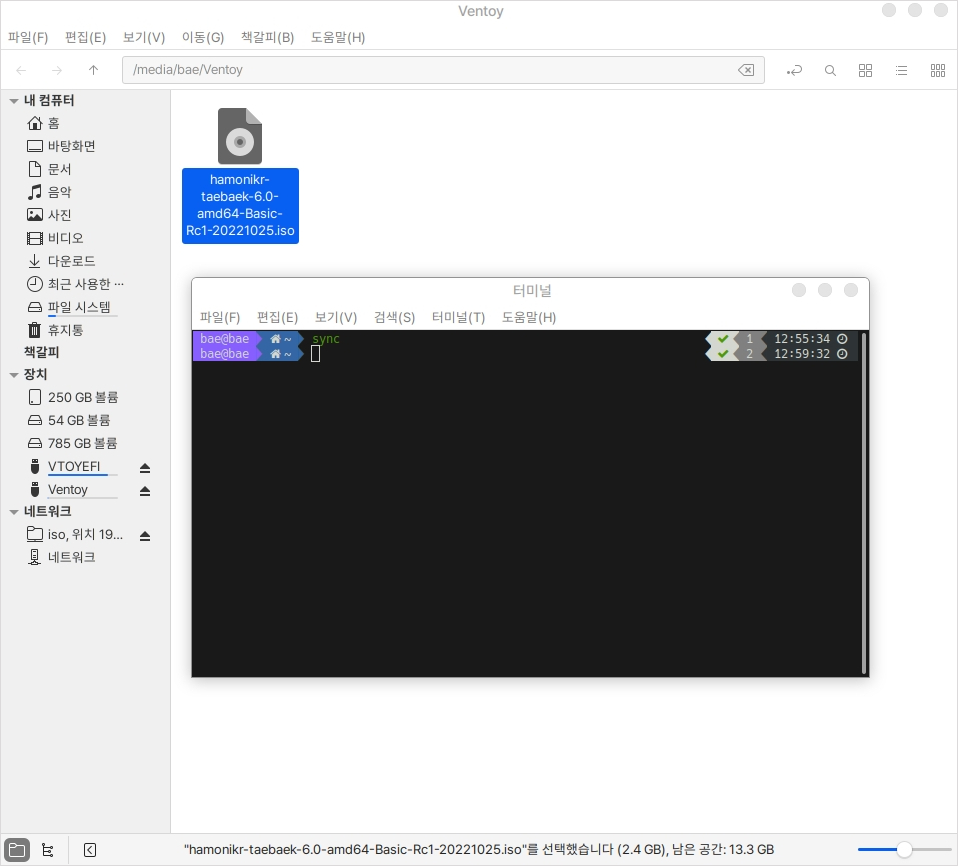Go up to the parent folder
The height and width of the screenshot is (866, 958).
(93, 70)
